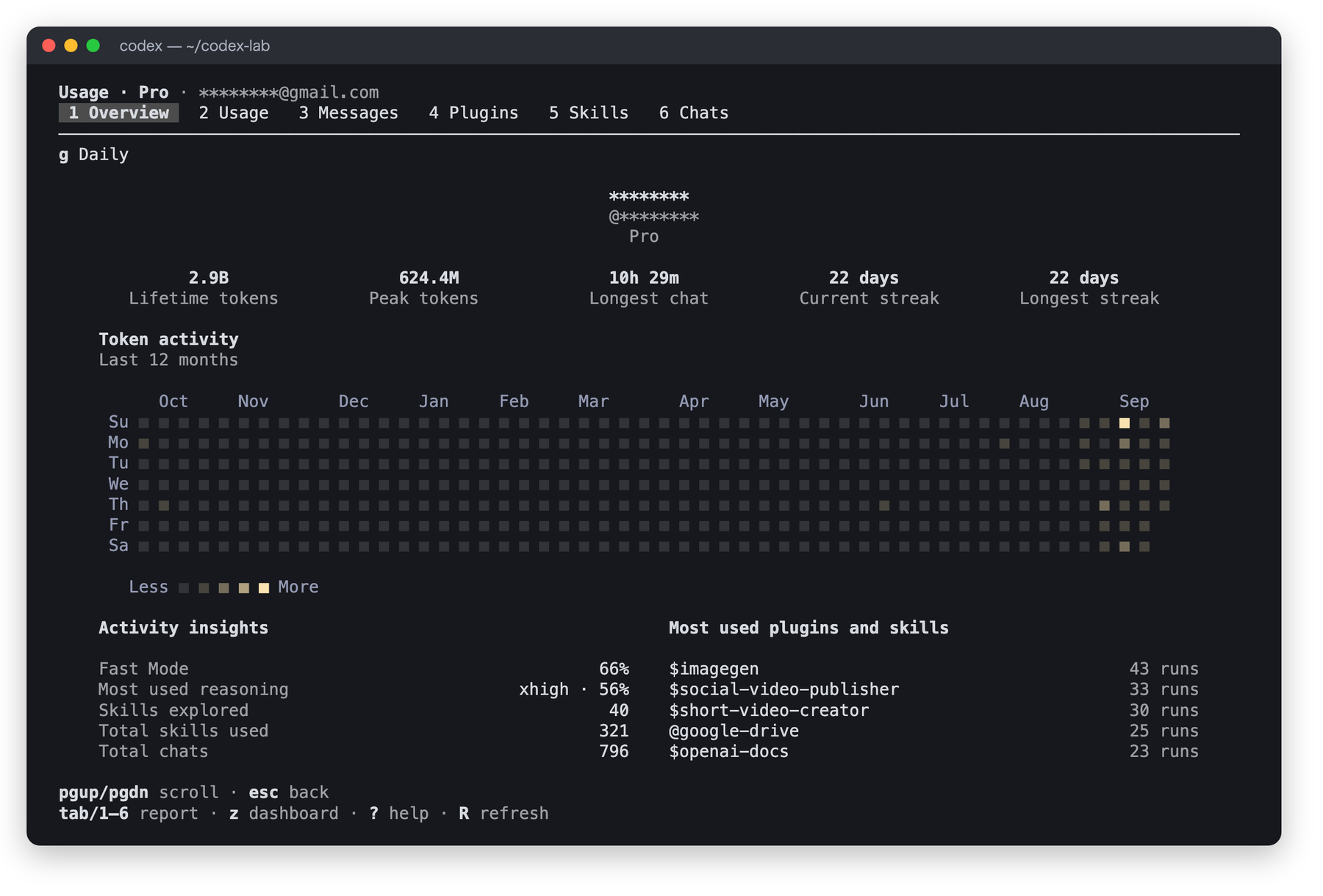This screenshot has width=1323, height=896.
Task: Click the masked @gmail.com email address
Action: coord(289,93)
